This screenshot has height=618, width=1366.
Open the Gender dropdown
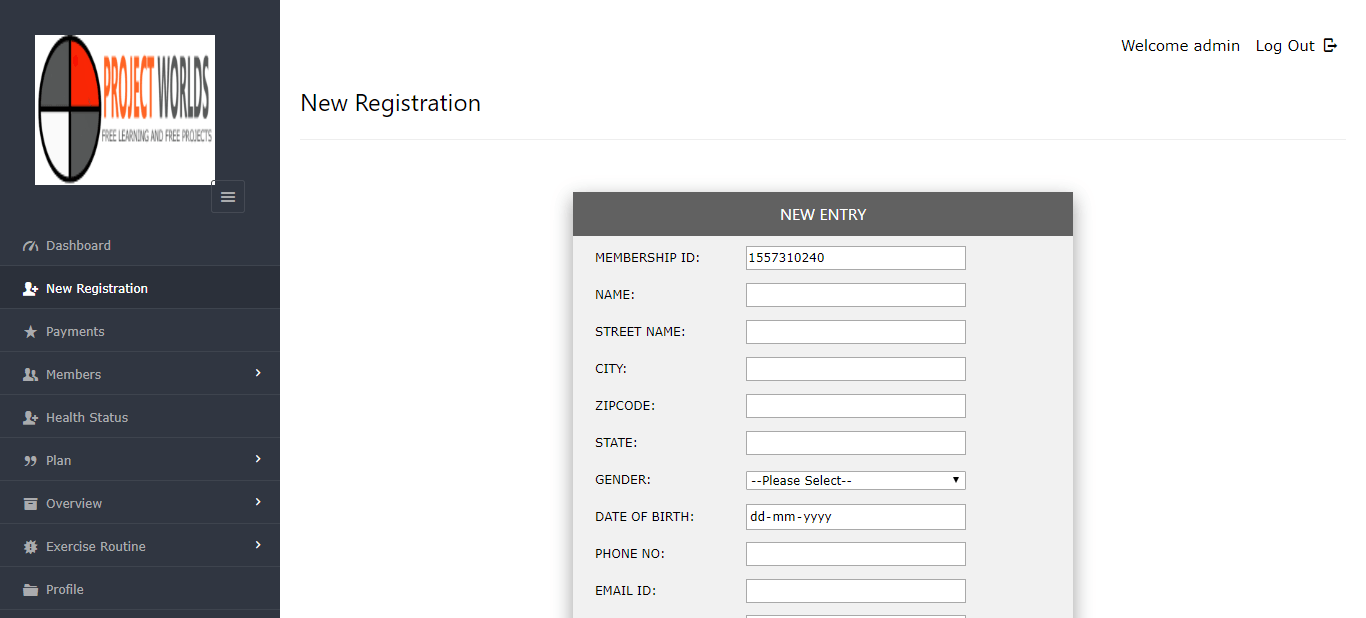[x=856, y=481]
